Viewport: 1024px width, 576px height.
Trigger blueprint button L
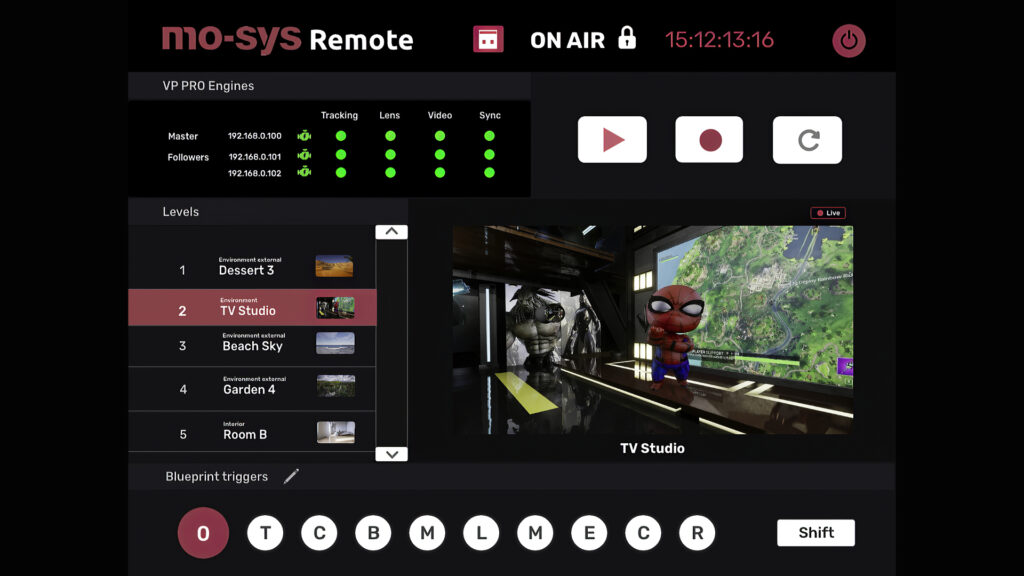tap(481, 533)
